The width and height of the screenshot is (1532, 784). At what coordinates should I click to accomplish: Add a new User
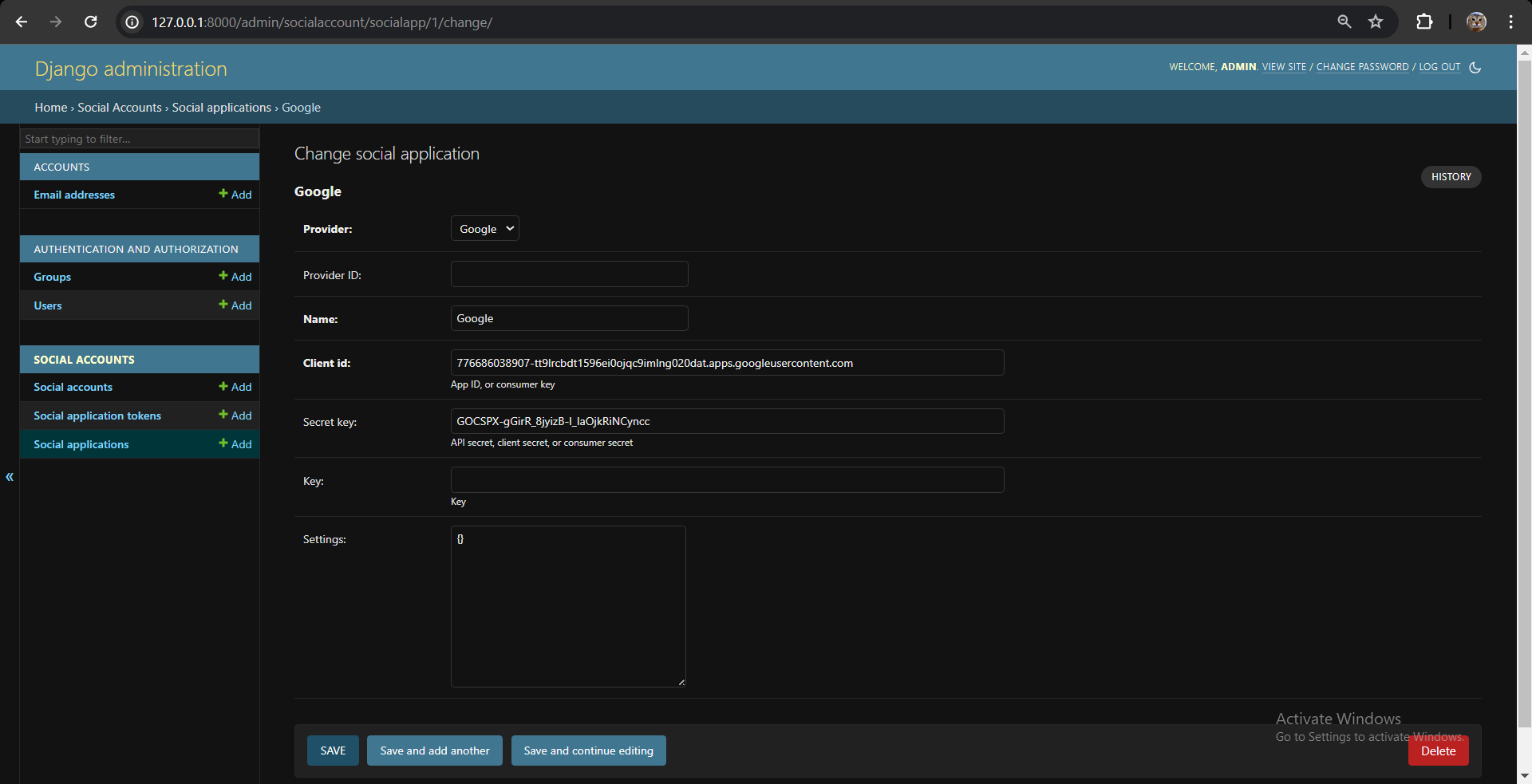coord(235,305)
